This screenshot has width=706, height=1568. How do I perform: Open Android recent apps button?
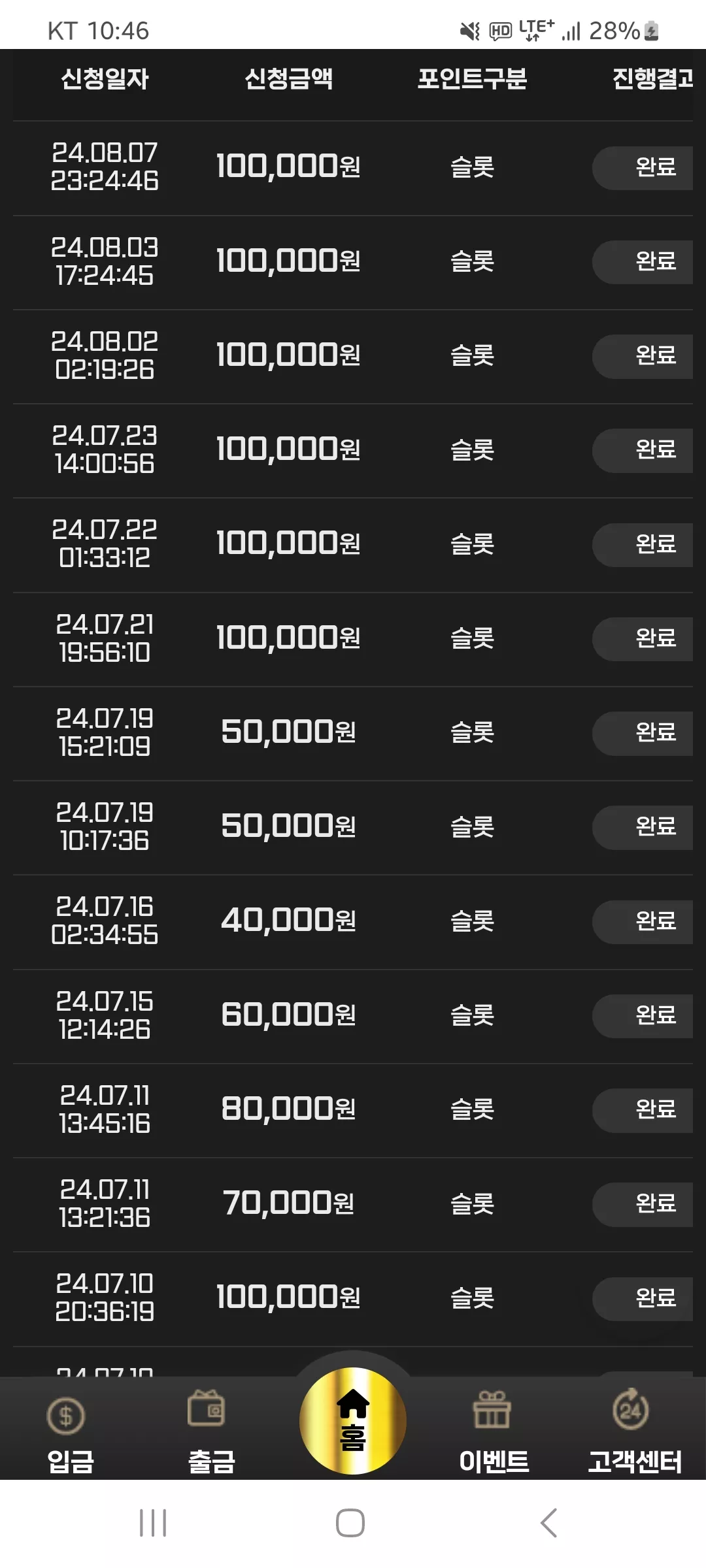[153, 1523]
